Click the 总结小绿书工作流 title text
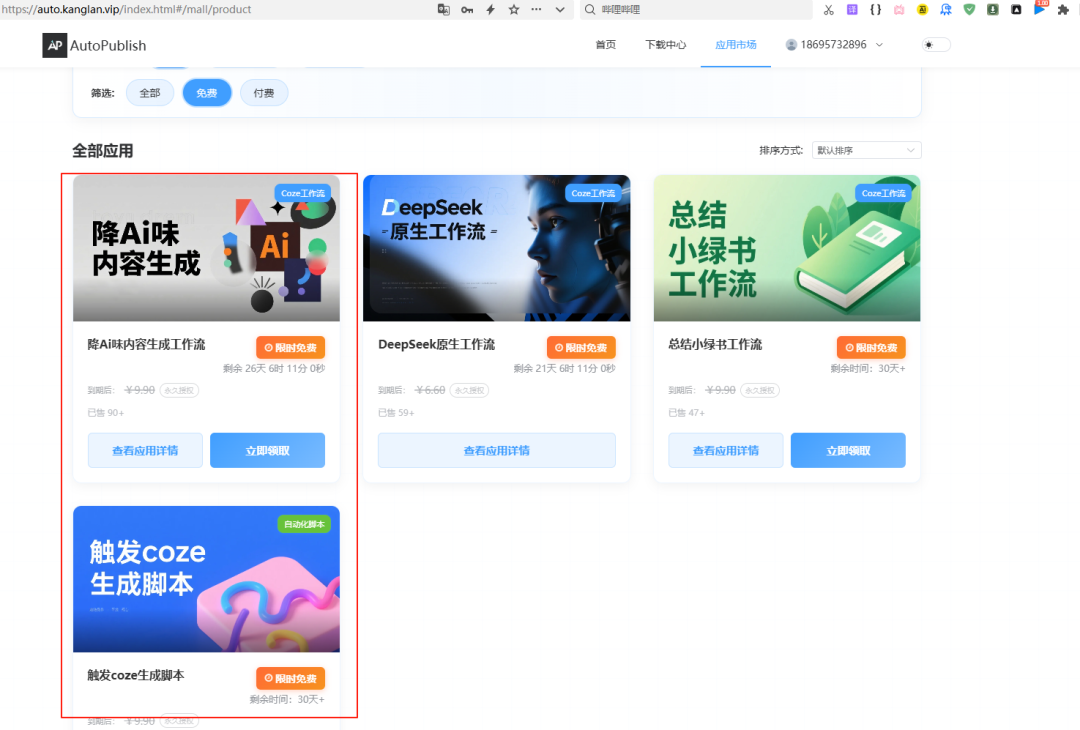The width and height of the screenshot is (1080, 730). click(715, 344)
